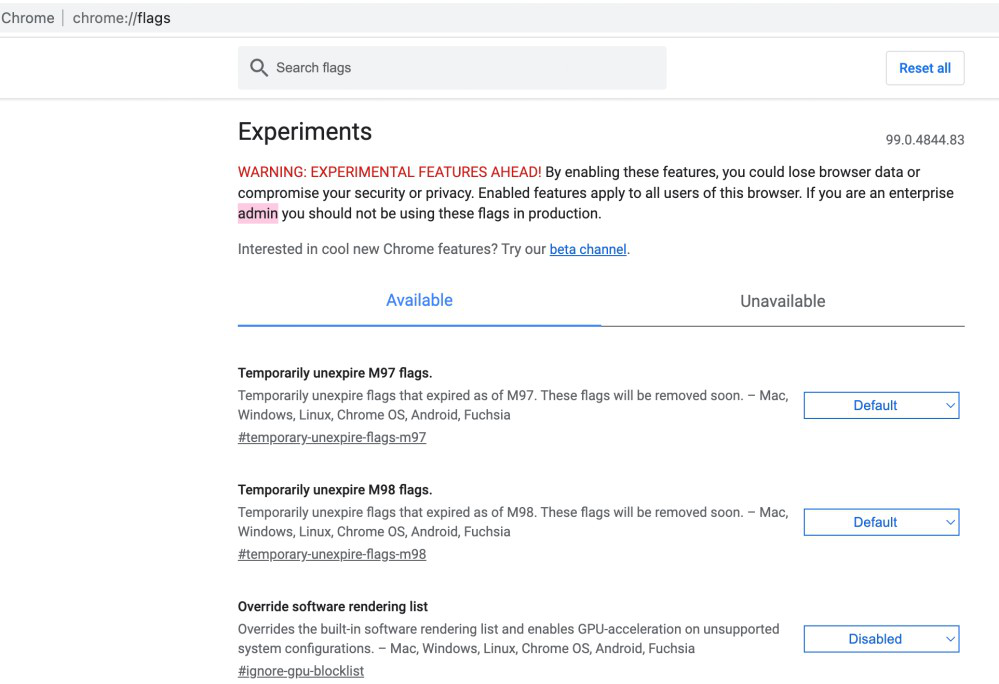
Task: Click the Experiments page heading
Action: click(x=304, y=131)
